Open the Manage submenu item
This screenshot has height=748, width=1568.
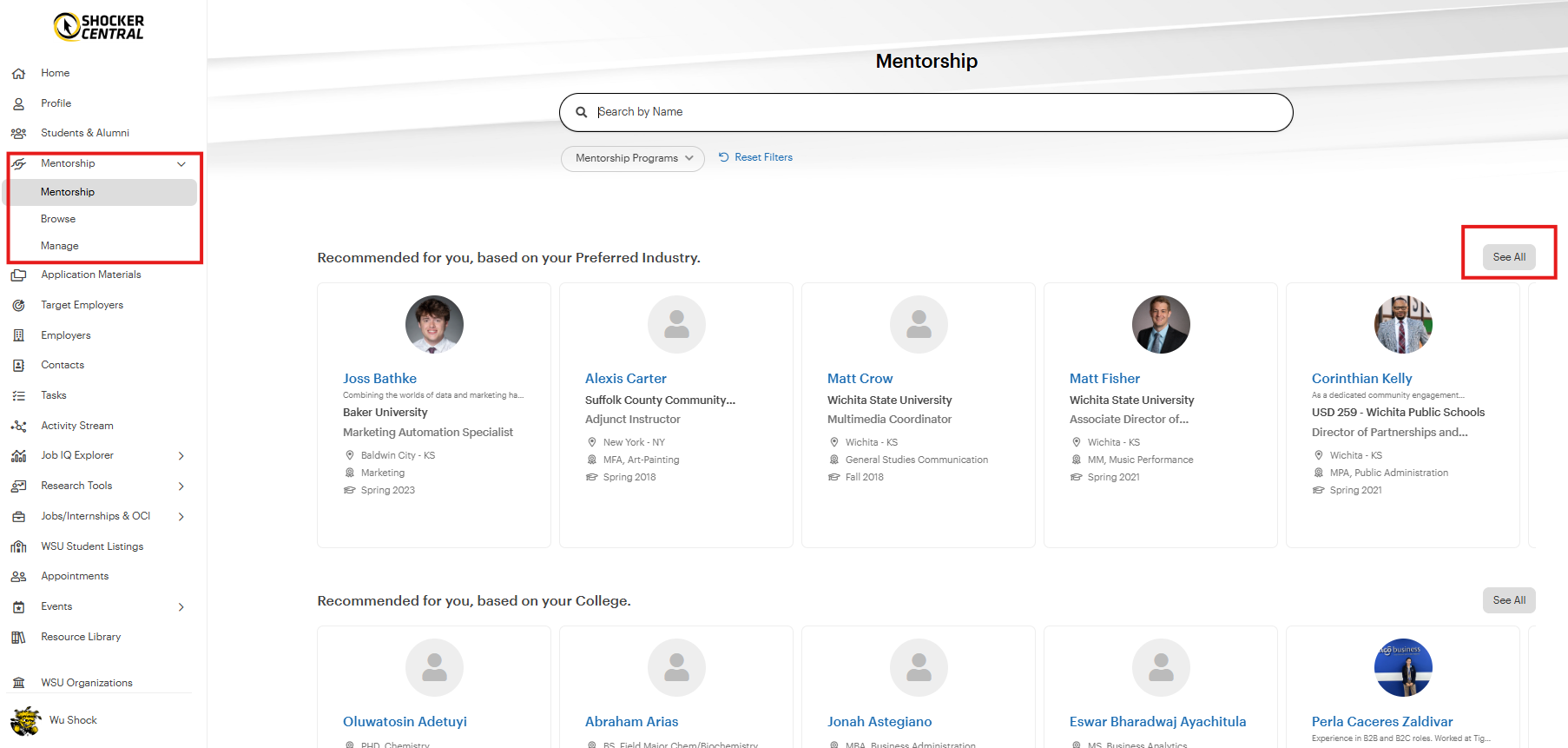click(60, 247)
